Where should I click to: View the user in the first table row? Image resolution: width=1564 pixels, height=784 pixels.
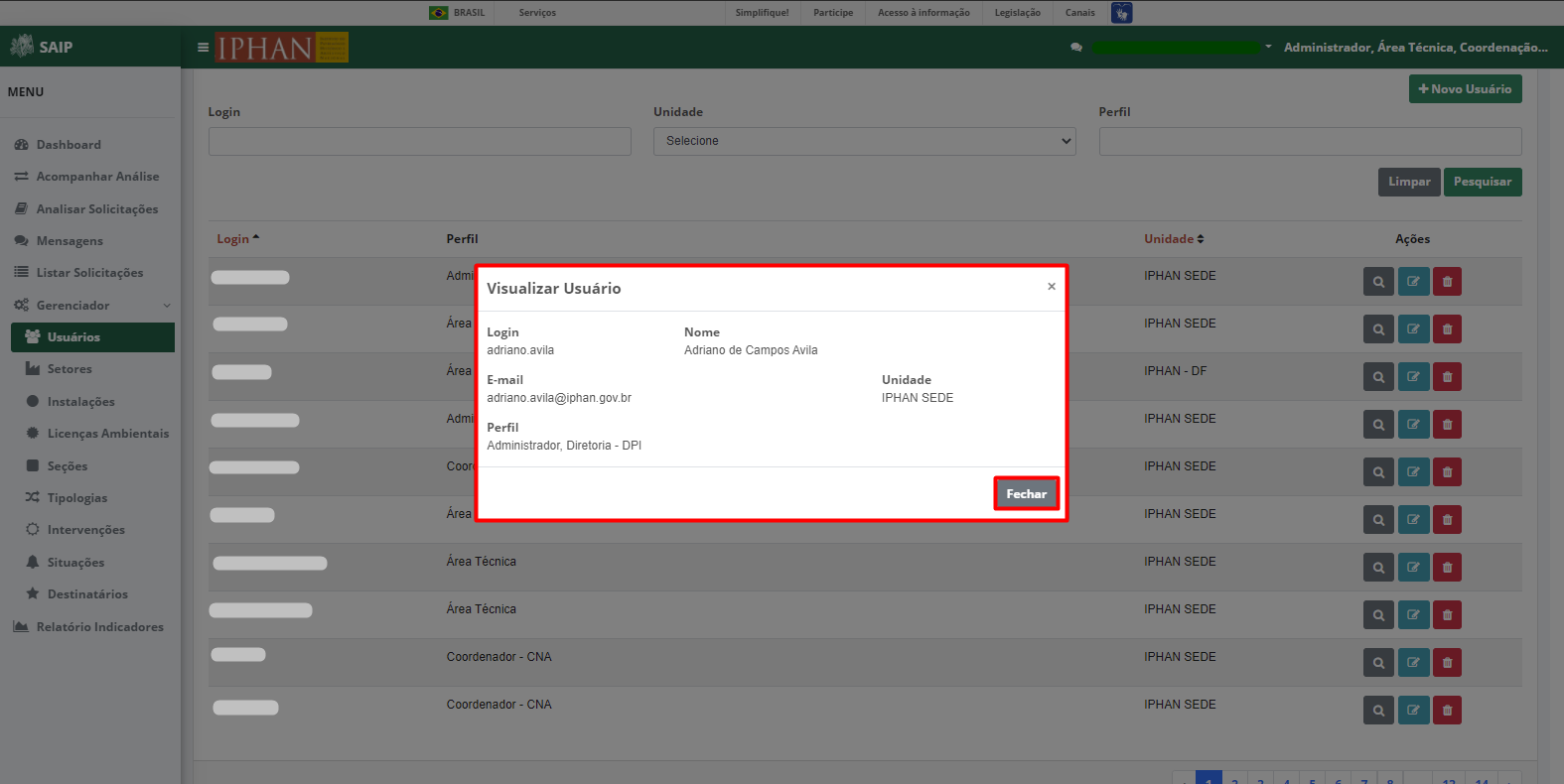pyautogui.click(x=1378, y=282)
